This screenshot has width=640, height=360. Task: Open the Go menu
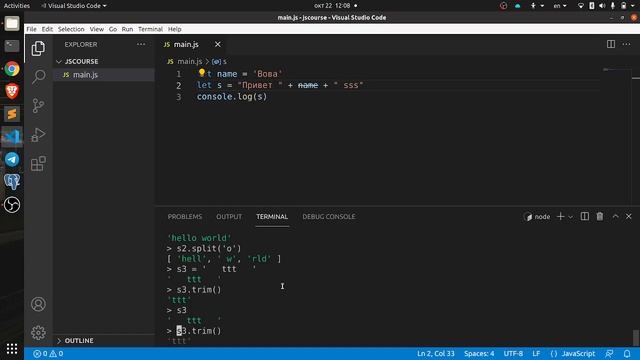click(113, 29)
